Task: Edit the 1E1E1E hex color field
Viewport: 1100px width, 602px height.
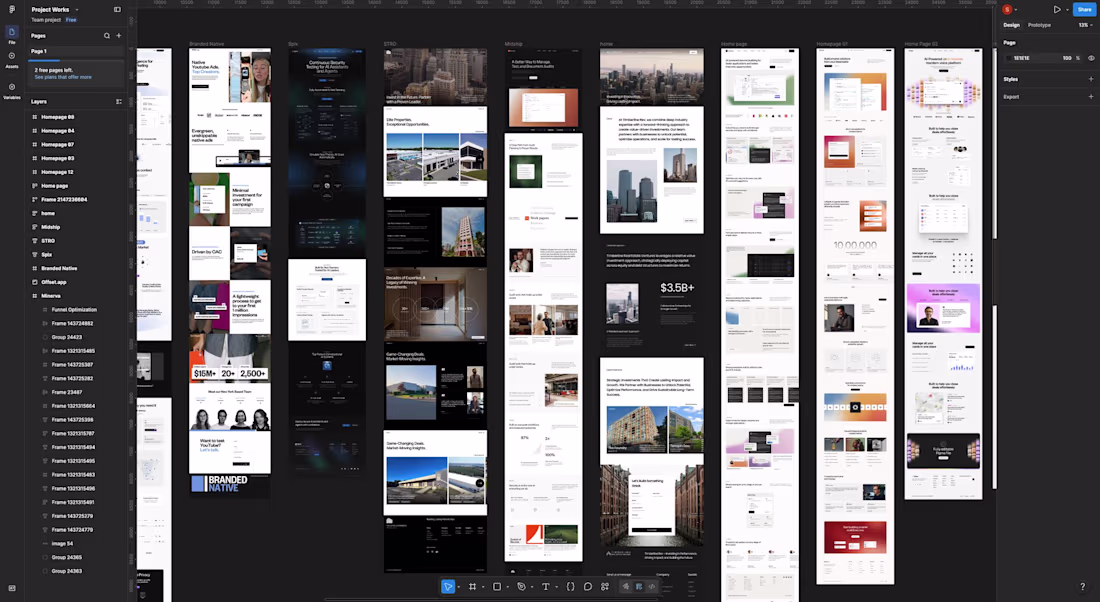Action: click(1022, 58)
